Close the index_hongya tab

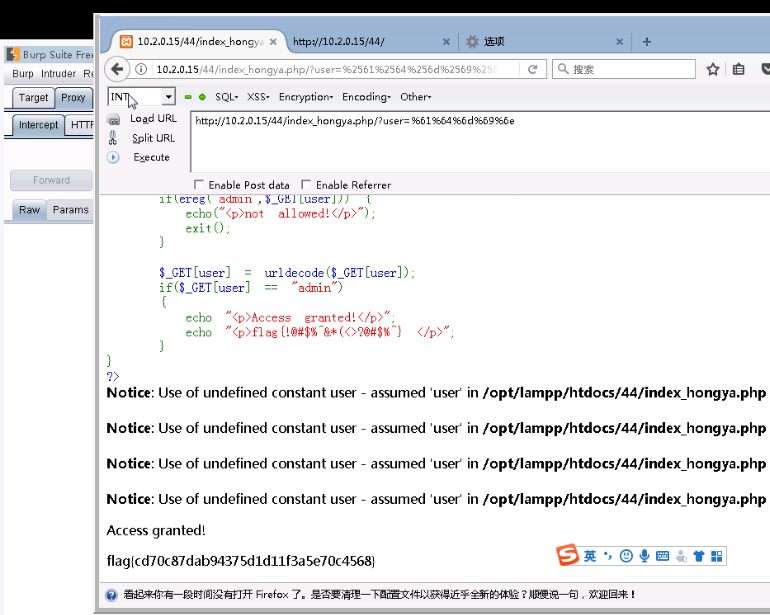(x=273, y=42)
